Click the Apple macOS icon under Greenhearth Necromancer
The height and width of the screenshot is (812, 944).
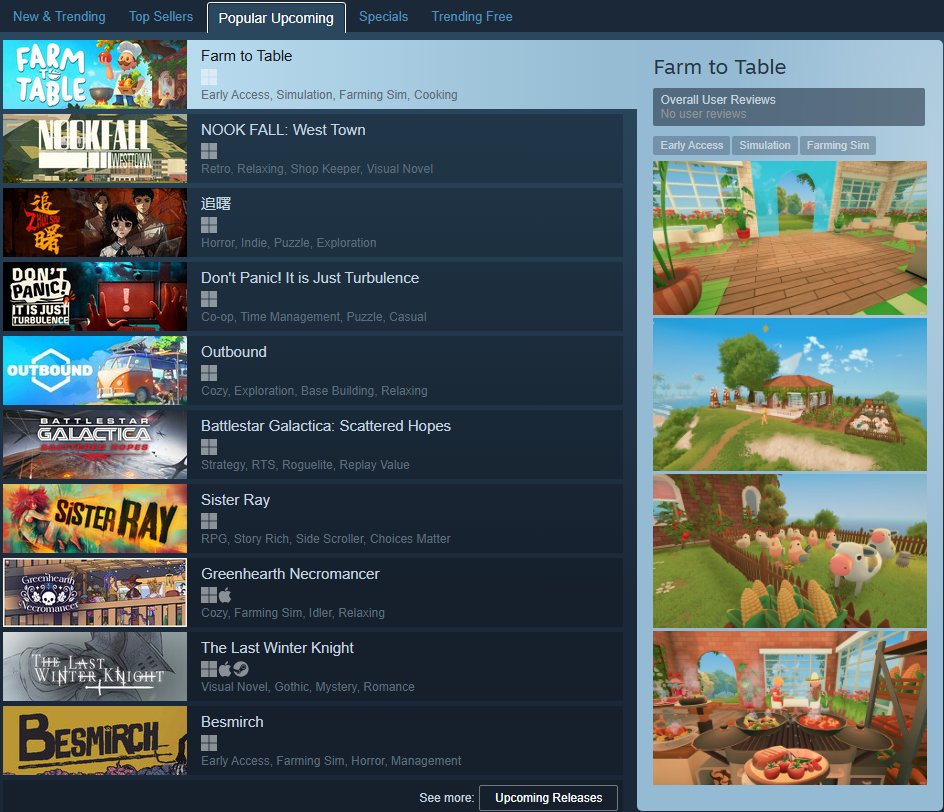coord(225,595)
